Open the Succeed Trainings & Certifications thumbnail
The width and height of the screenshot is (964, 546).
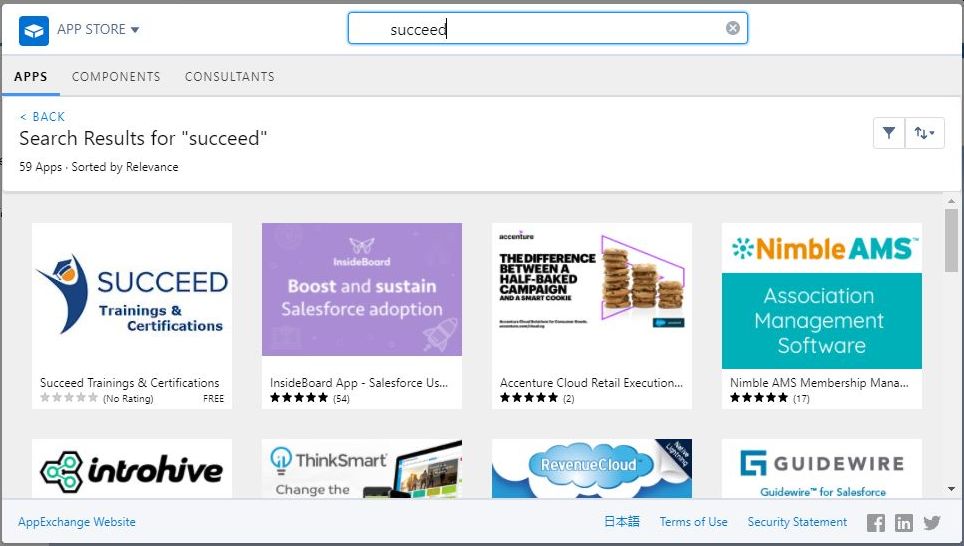point(132,296)
